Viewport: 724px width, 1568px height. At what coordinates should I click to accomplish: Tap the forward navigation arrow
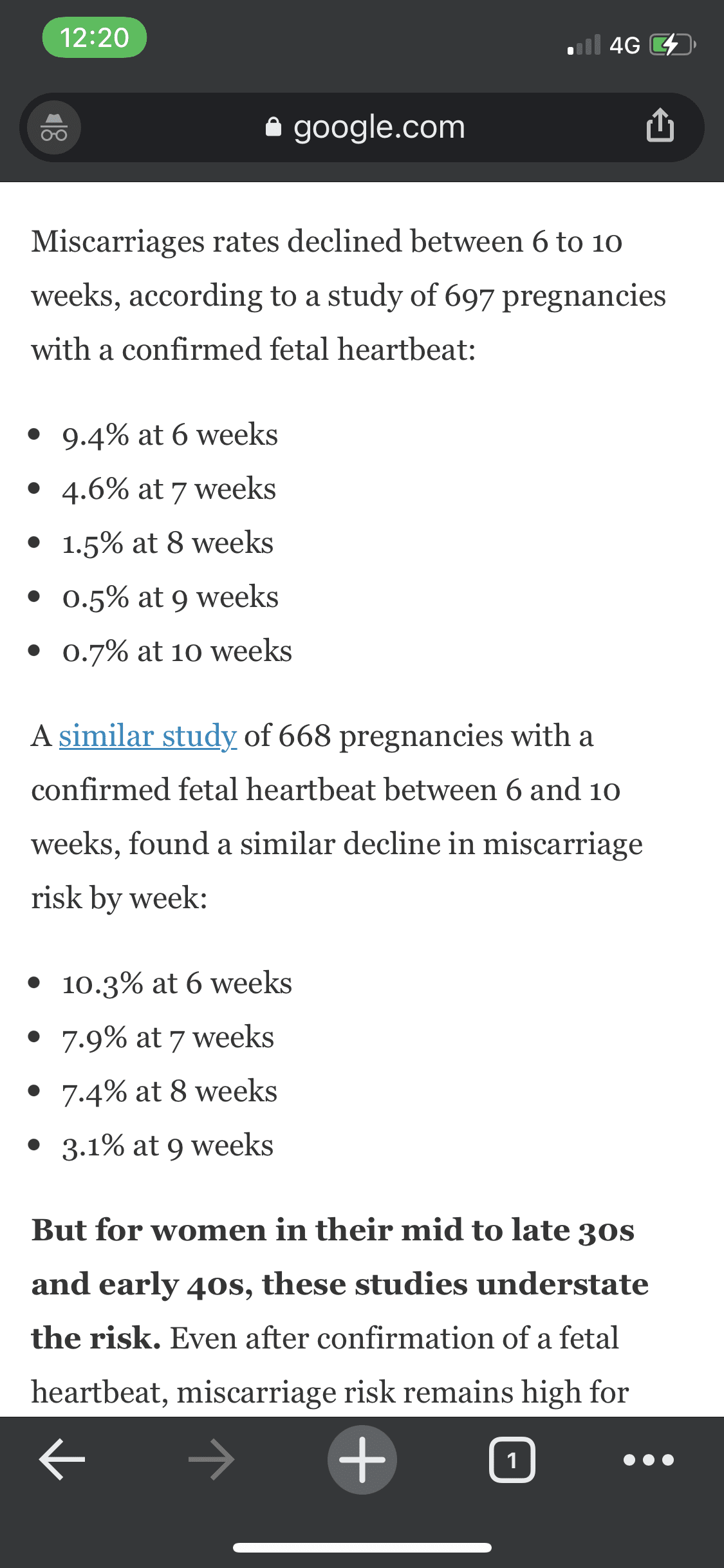(x=212, y=1459)
